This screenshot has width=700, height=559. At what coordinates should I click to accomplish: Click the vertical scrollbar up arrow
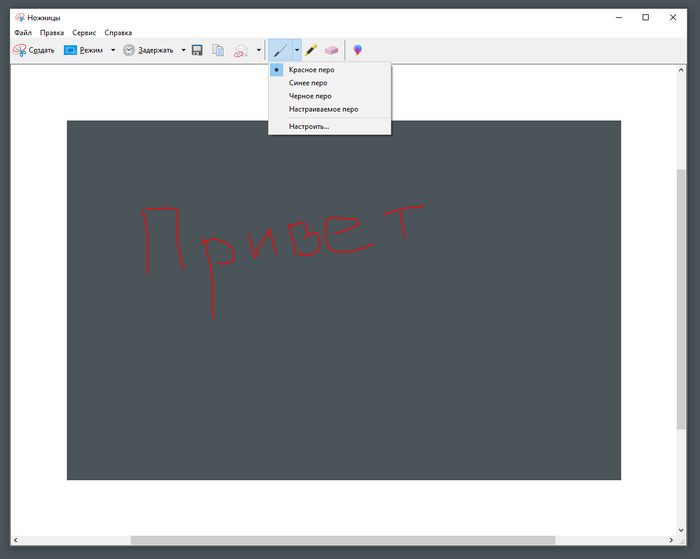tap(681, 70)
